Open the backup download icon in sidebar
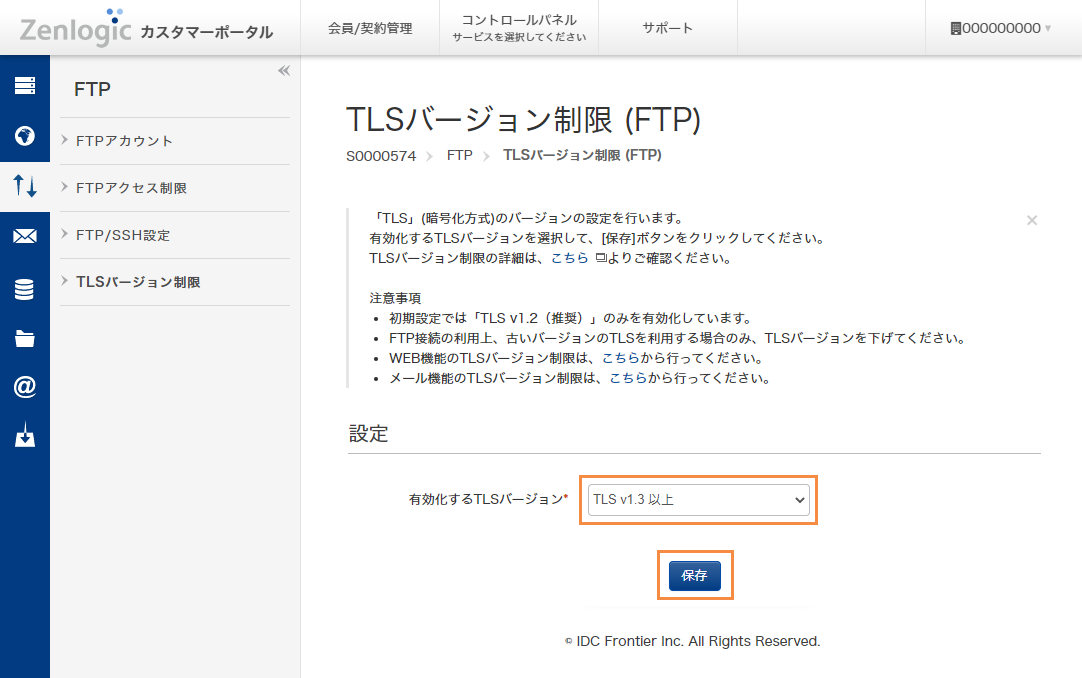The height and width of the screenshot is (678, 1082). [24, 437]
